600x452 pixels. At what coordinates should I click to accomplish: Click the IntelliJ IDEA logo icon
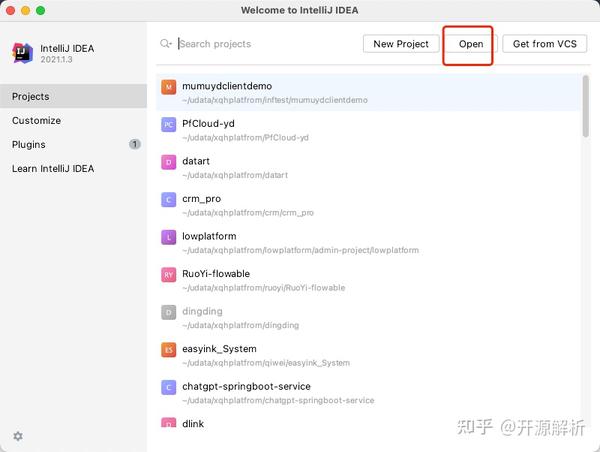[x=23, y=53]
